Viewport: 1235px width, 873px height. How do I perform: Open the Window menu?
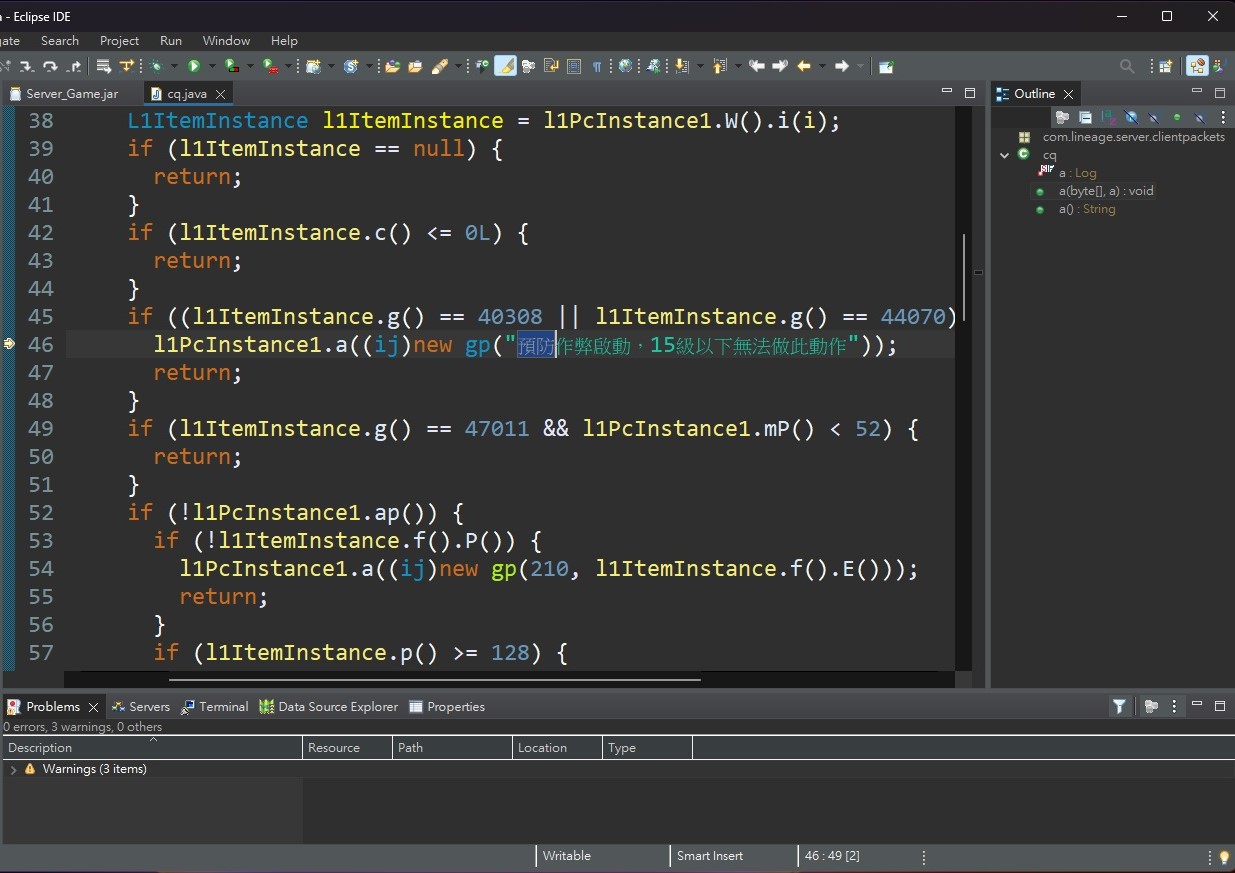226,41
